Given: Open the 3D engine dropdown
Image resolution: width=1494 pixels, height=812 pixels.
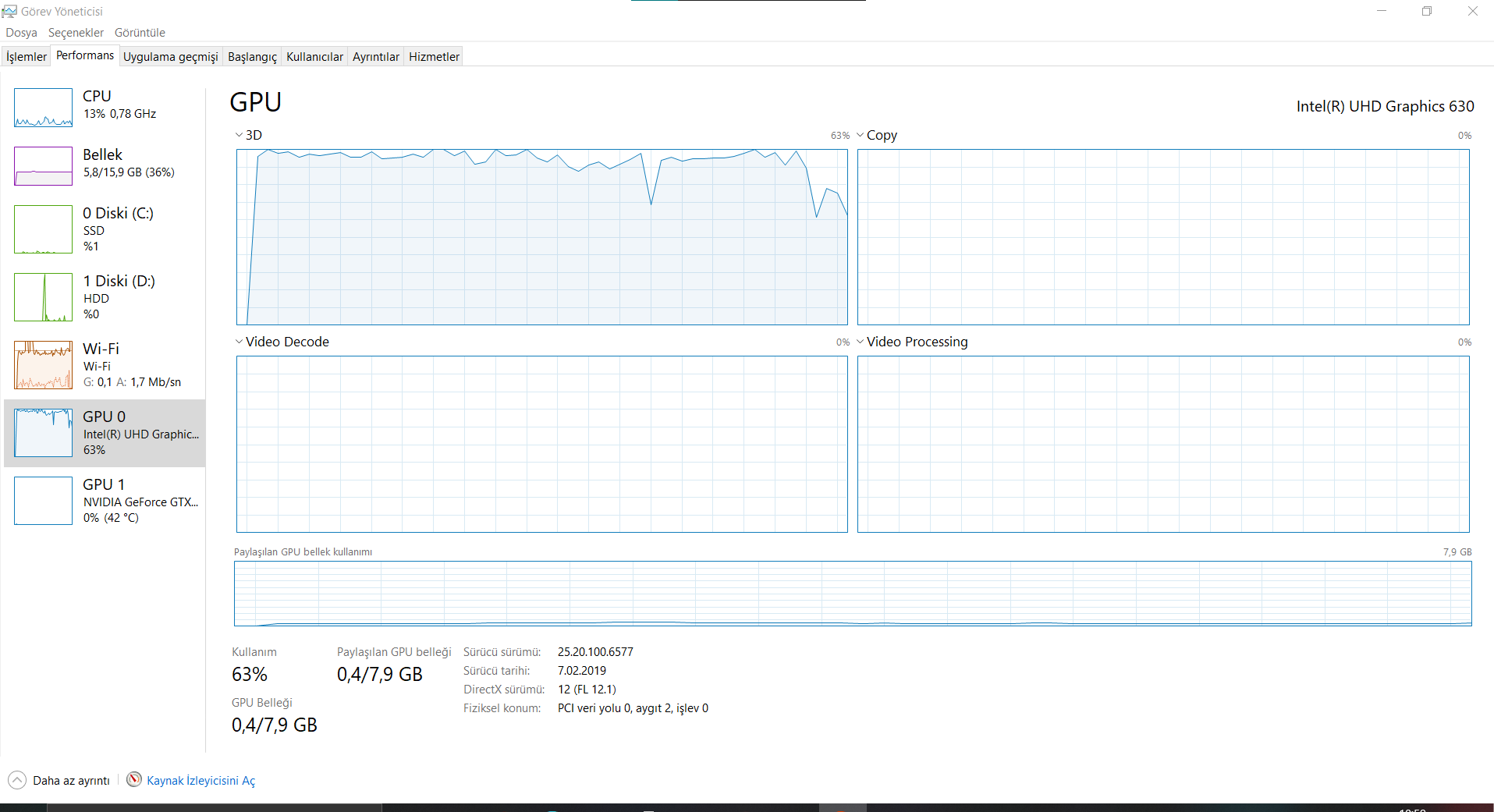Looking at the screenshot, I should click(249, 135).
